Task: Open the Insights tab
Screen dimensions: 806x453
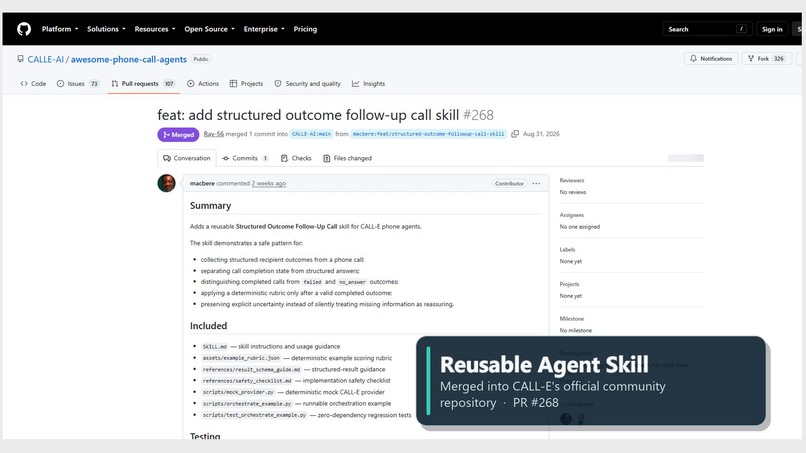Action: pyautogui.click(x=369, y=83)
